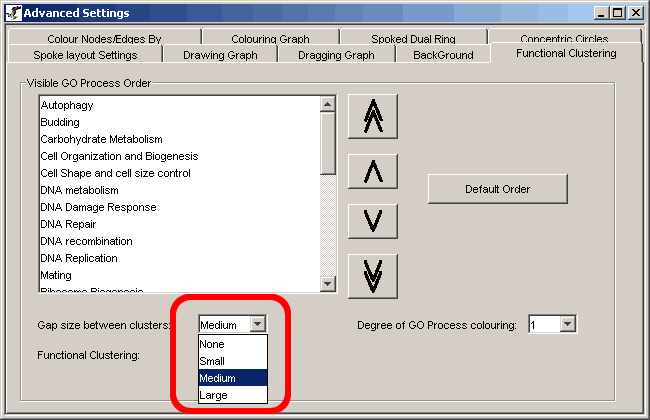Image resolution: width=650 pixels, height=420 pixels.
Task: Switch to the Spoke layout Settings tab
Action: tap(85, 55)
